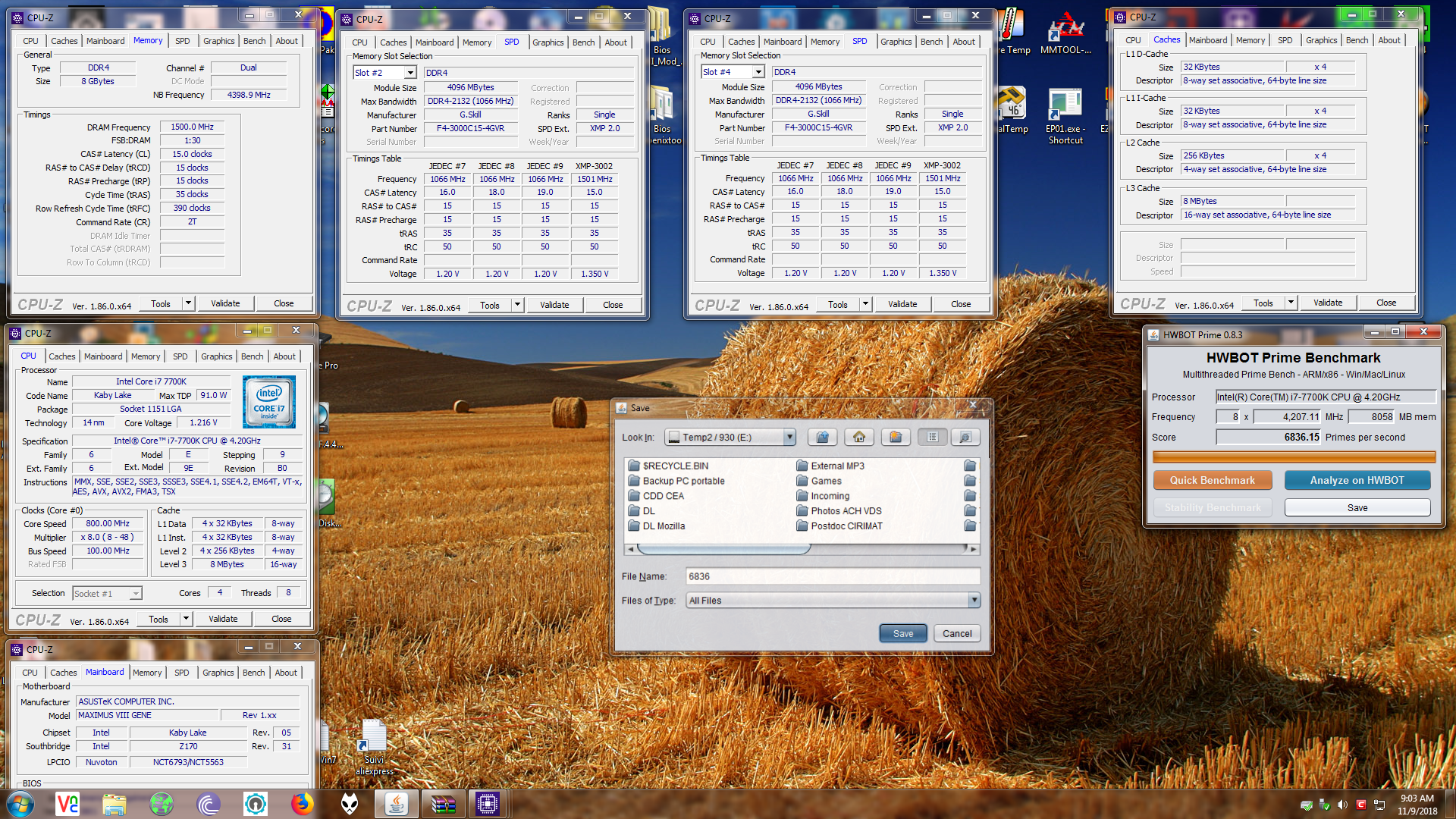This screenshot has height=819, width=1456.
Task: Click the orange HWBOT progress bar
Action: click(x=1294, y=457)
